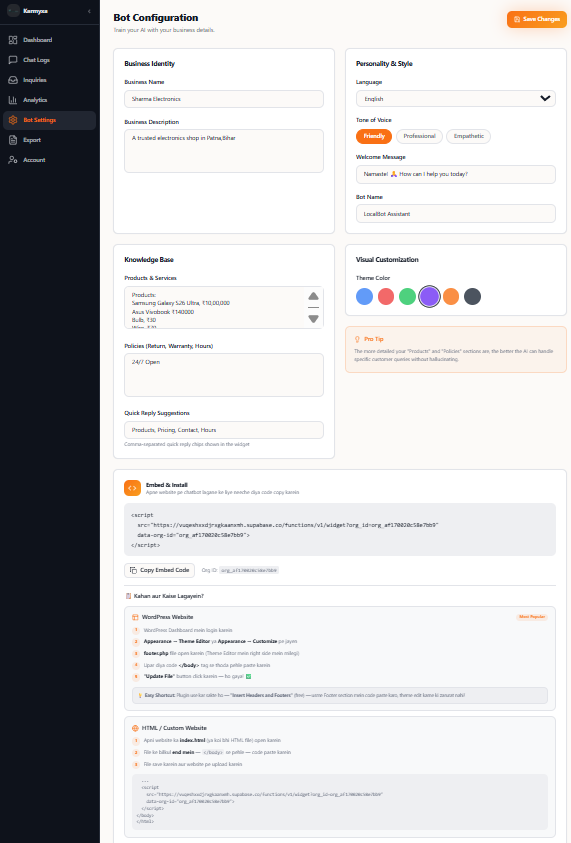This screenshot has height=843, width=571.
Task: Save changes with the orange button
Action: point(537,19)
